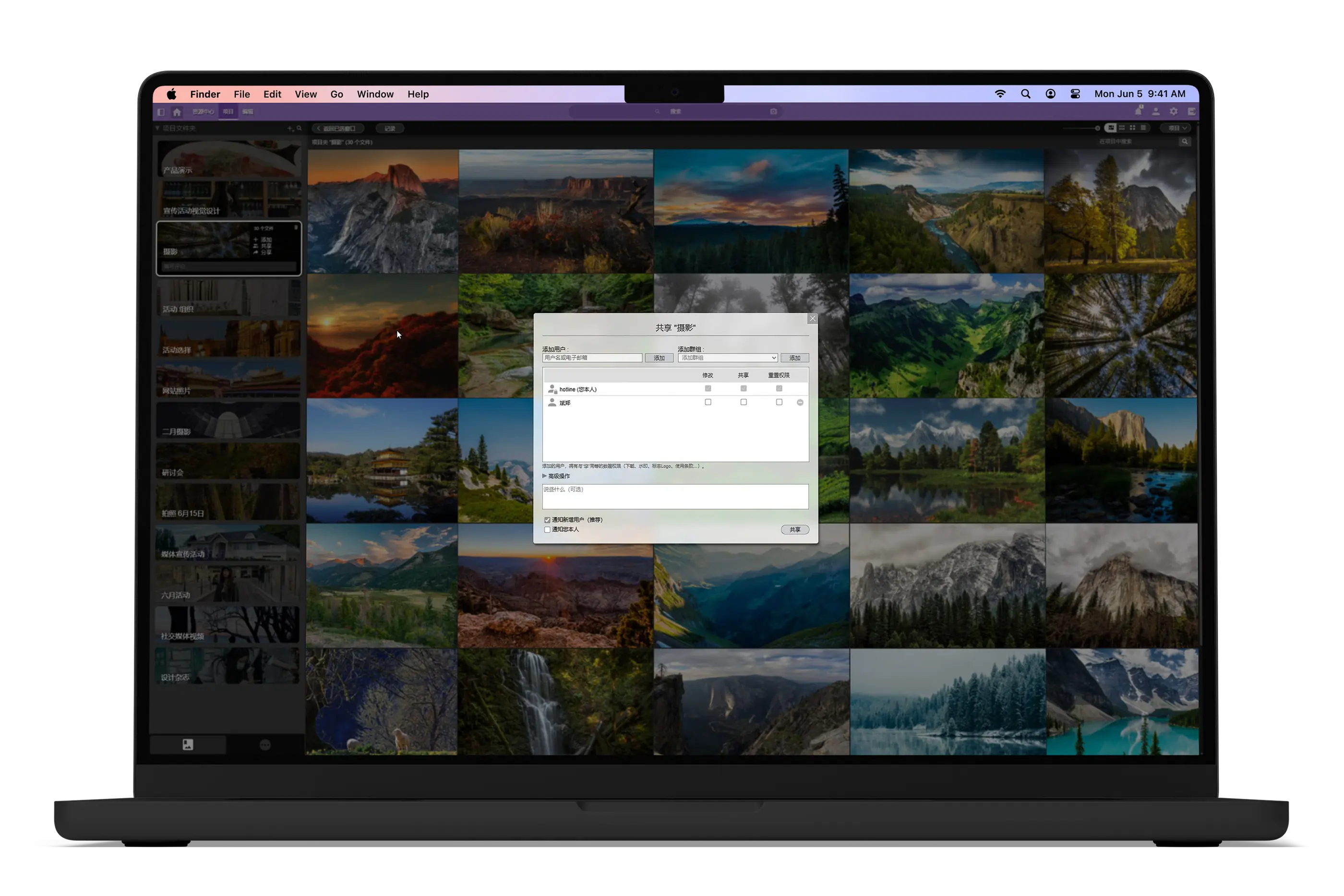Open the settings gear icon
Viewport: 1344px width, 896px height.
[x=1174, y=112]
